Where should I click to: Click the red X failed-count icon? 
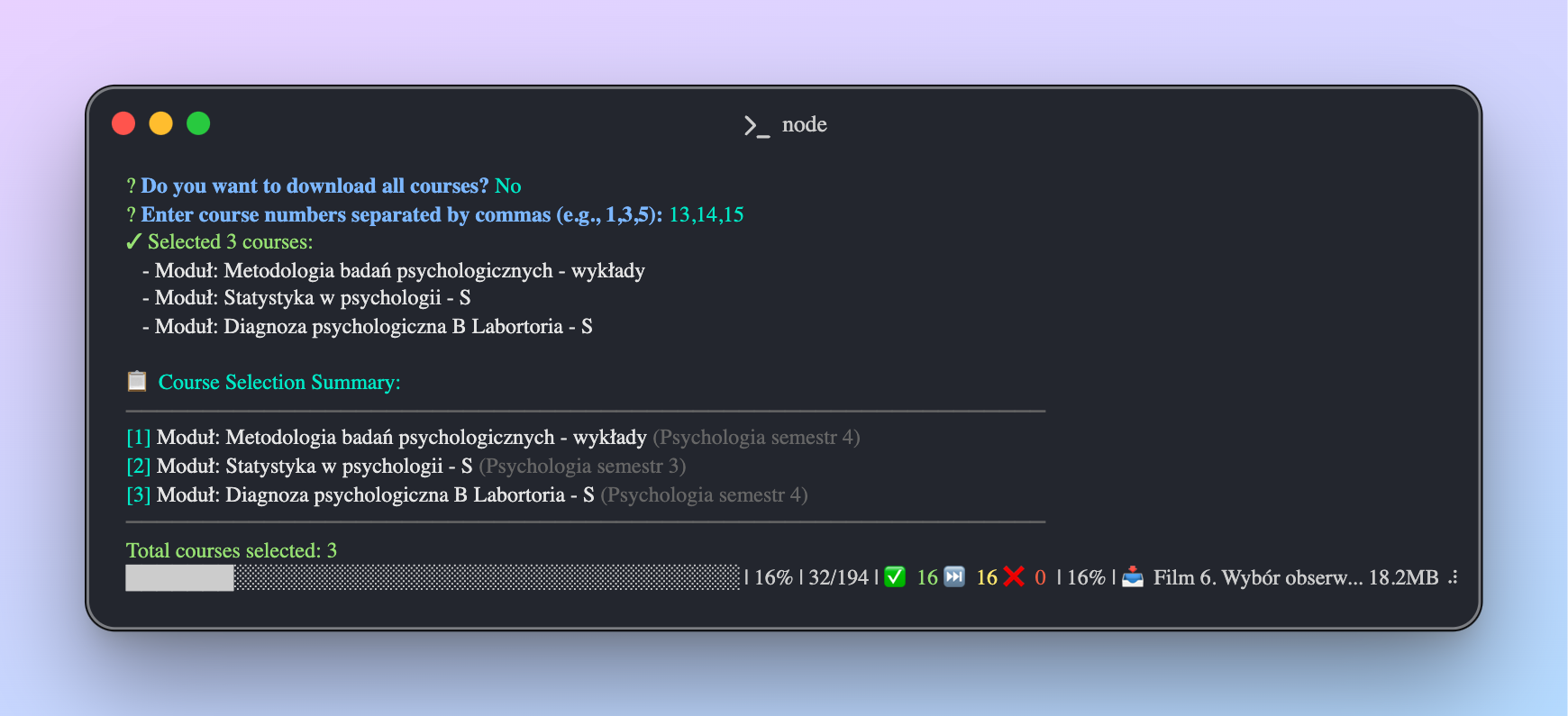(1014, 577)
